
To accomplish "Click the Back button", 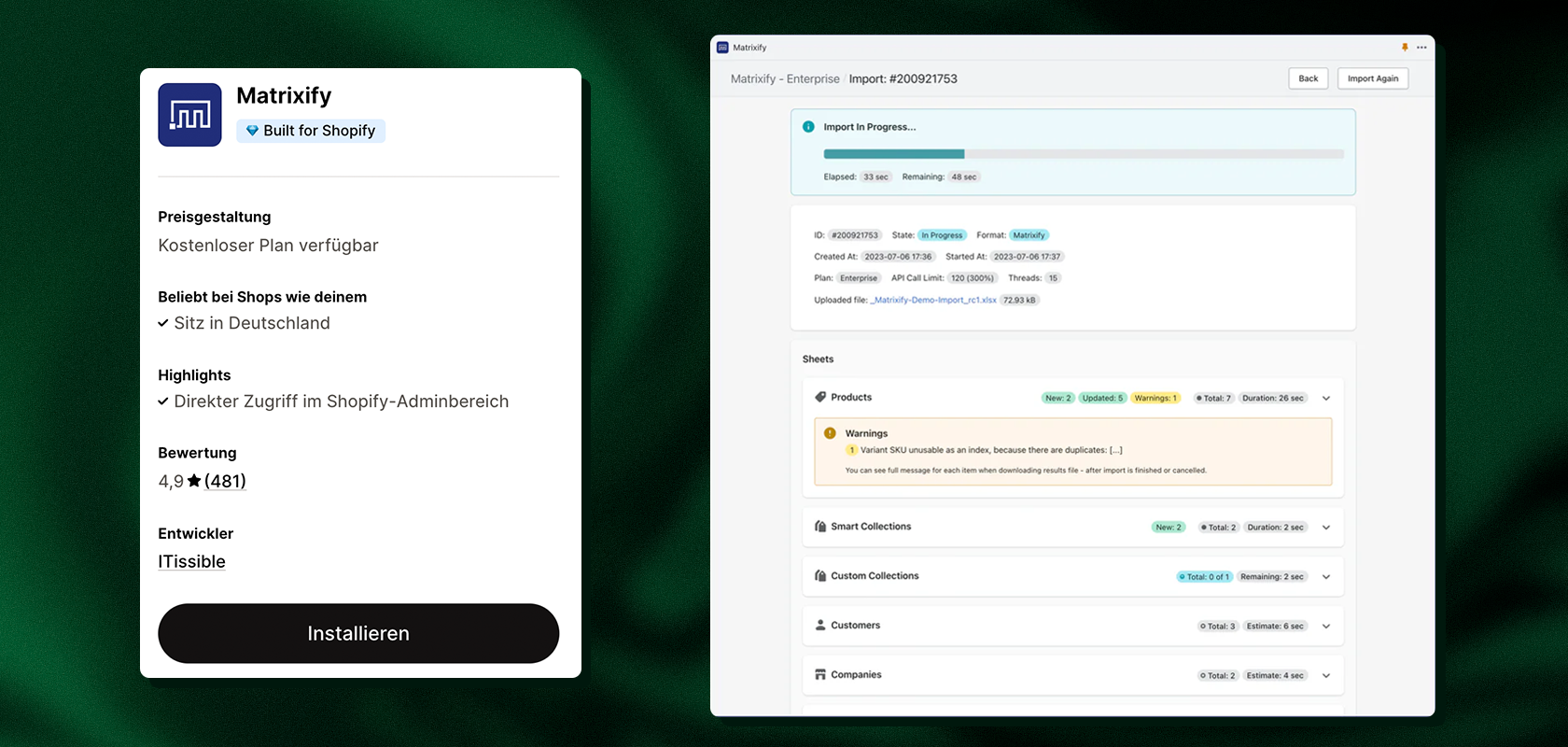I will (x=1309, y=78).
